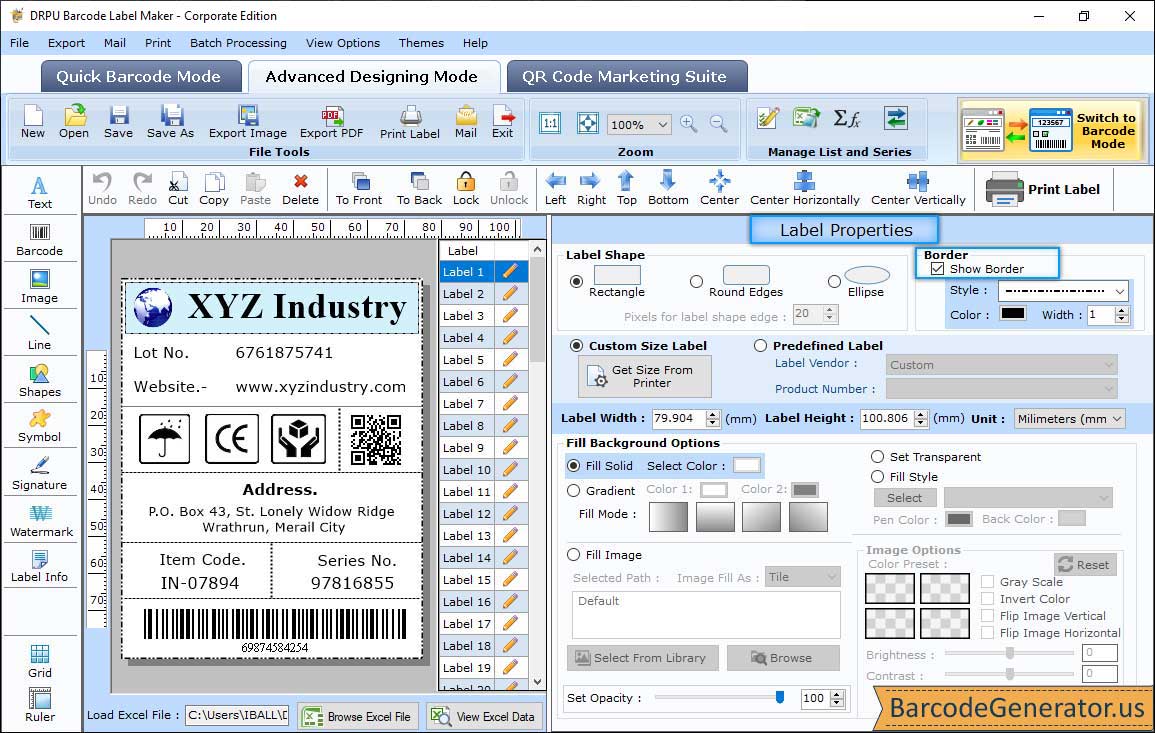This screenshot has height=733, width=1155.
Task: Click View Excel Data button
Action: pos(483,717)
